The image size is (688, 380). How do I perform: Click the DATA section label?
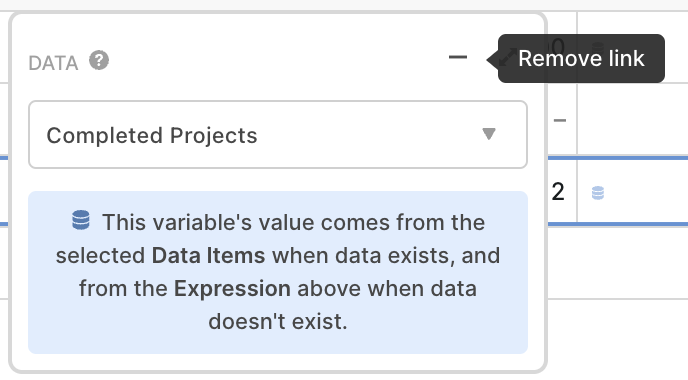pyautogui.click(x=53, y=63)
